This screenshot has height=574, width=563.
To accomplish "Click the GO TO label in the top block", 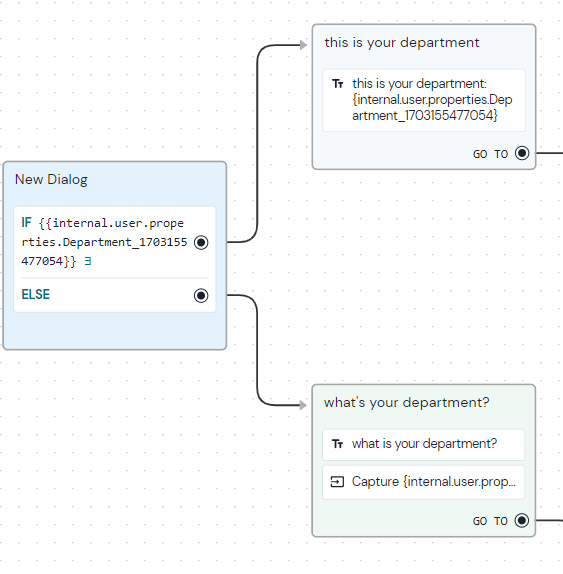I will pyautogui.click(x=491, y=154).
